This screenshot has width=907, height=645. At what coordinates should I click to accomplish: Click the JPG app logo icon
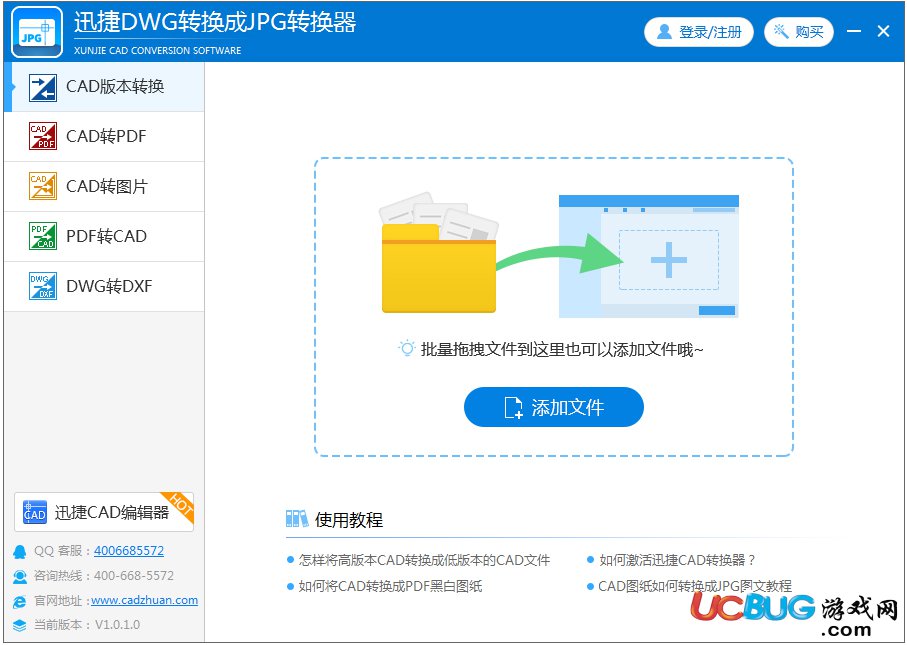coord(37,32)
